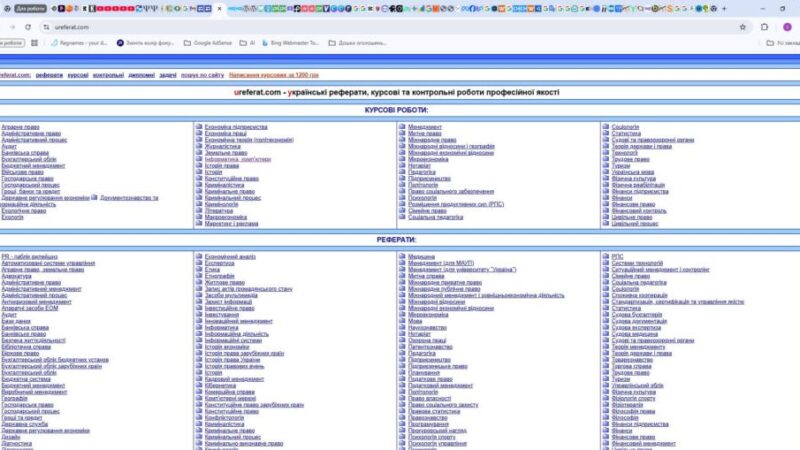Click folder icon beside Документознавство link
This screenshot has width=800, height=450.
pyautogui.click(x=95, y=197)
